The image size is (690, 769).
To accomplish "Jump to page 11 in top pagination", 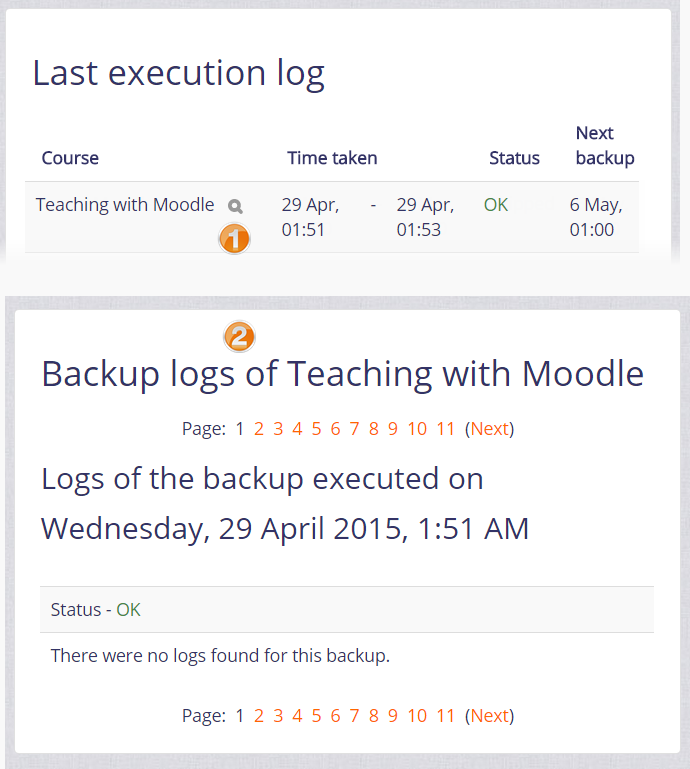I will 446,429.
